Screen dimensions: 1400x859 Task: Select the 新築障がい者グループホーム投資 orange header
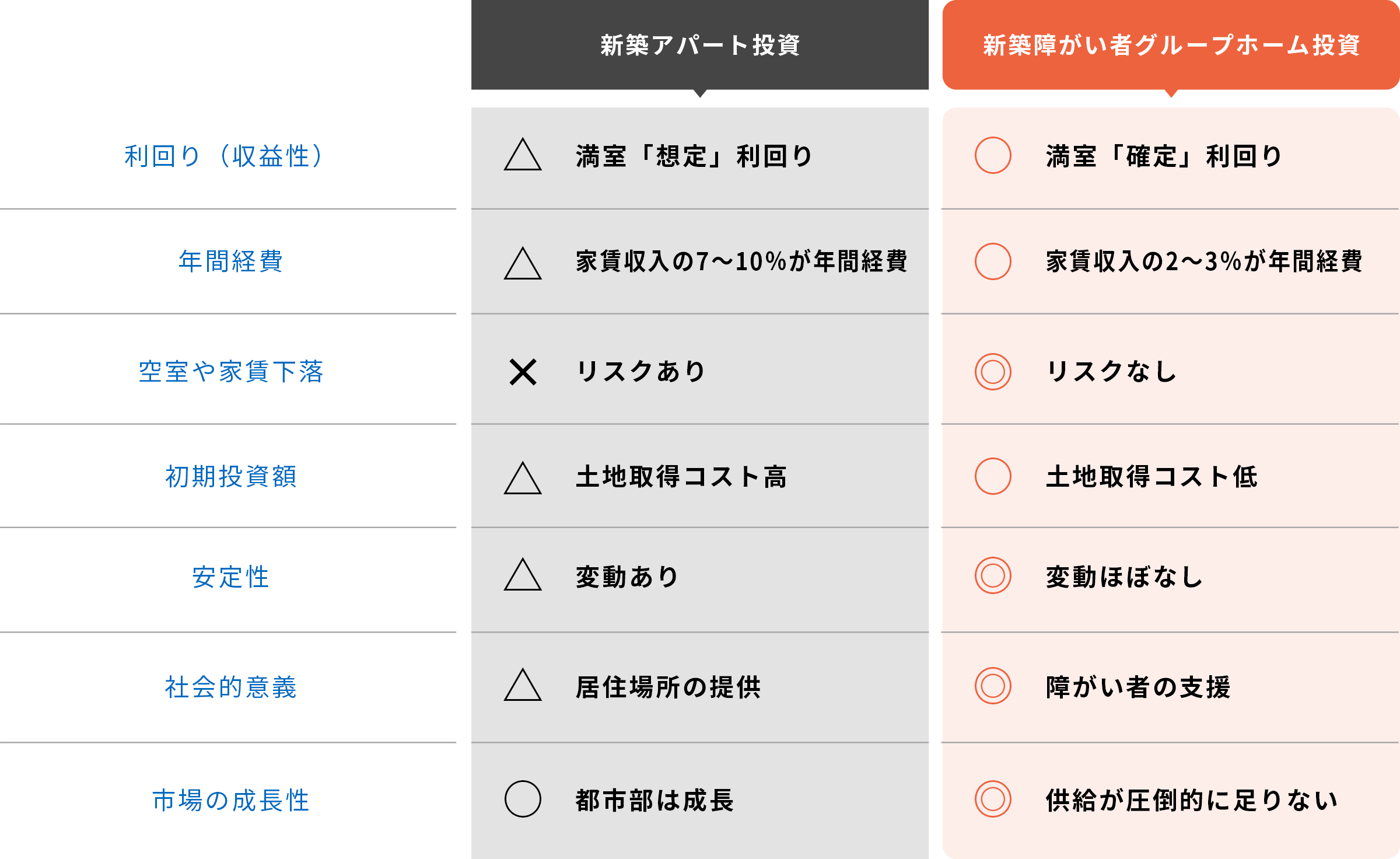click(1171, 45)
